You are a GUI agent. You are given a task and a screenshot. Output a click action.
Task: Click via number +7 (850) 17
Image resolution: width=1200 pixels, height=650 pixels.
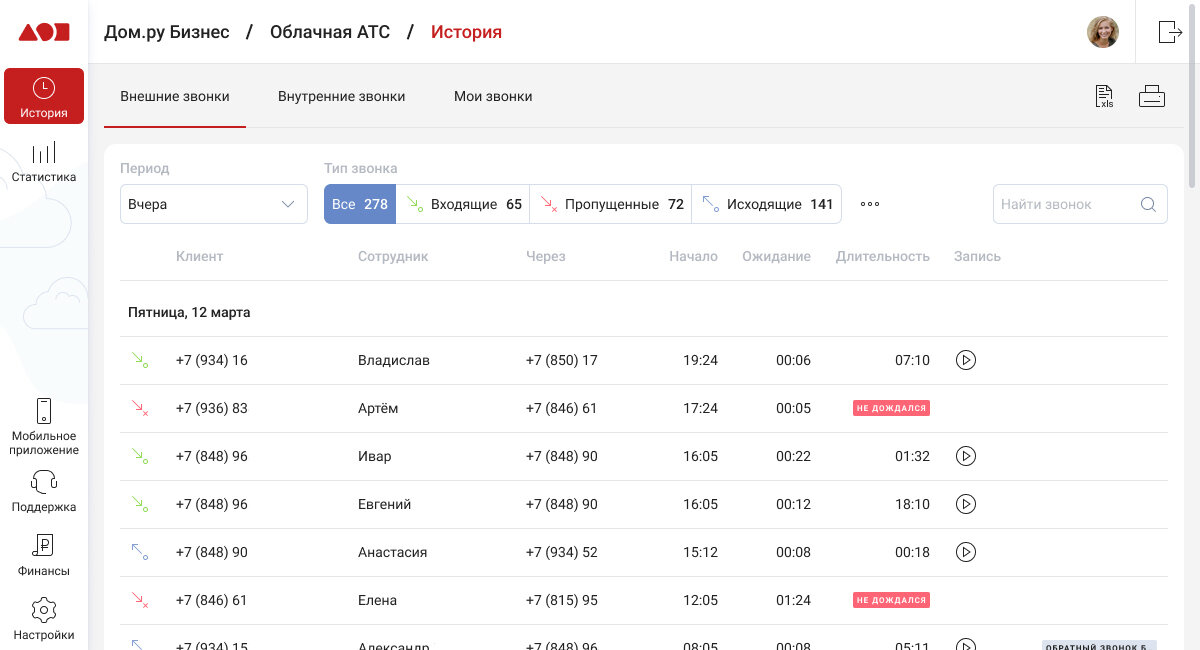coord(562,360)
